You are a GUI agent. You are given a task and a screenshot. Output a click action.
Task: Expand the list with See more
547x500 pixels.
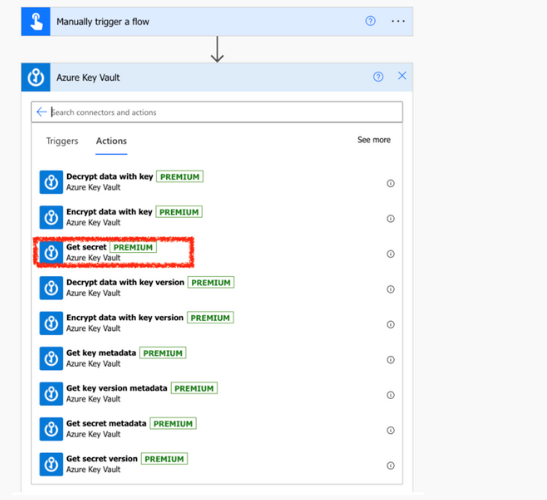coord(374,140)
